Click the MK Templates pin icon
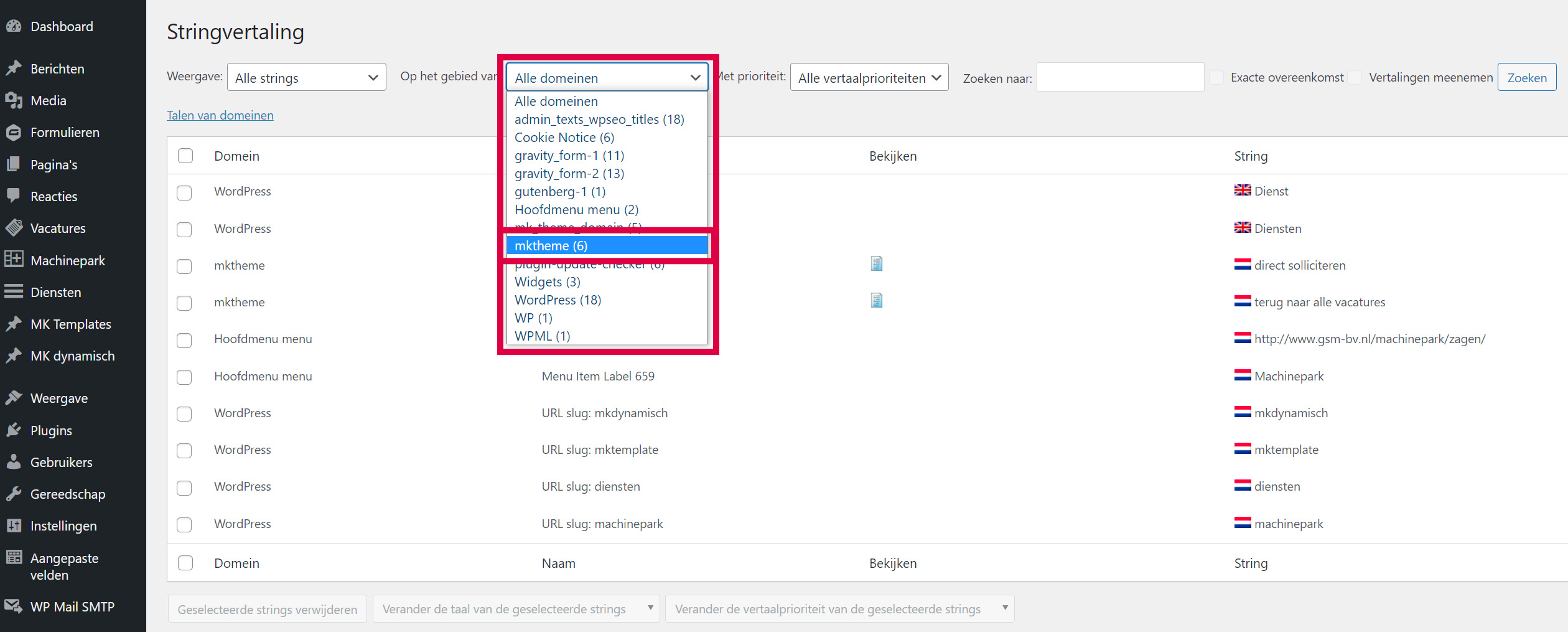Image resolution: width=1568 pixels, height=632 pixels. click(x=14, y=324)
